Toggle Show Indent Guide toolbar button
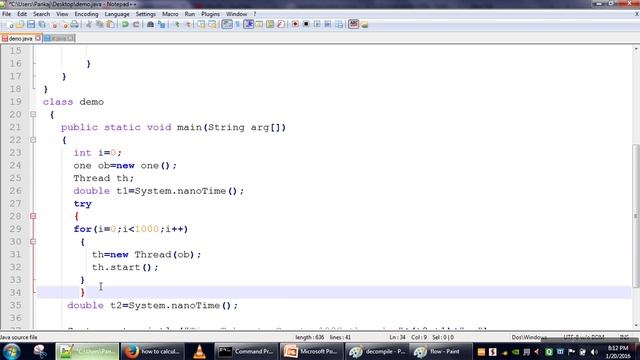The height and width of the screenshot is (360, 640). coord(248,25)
